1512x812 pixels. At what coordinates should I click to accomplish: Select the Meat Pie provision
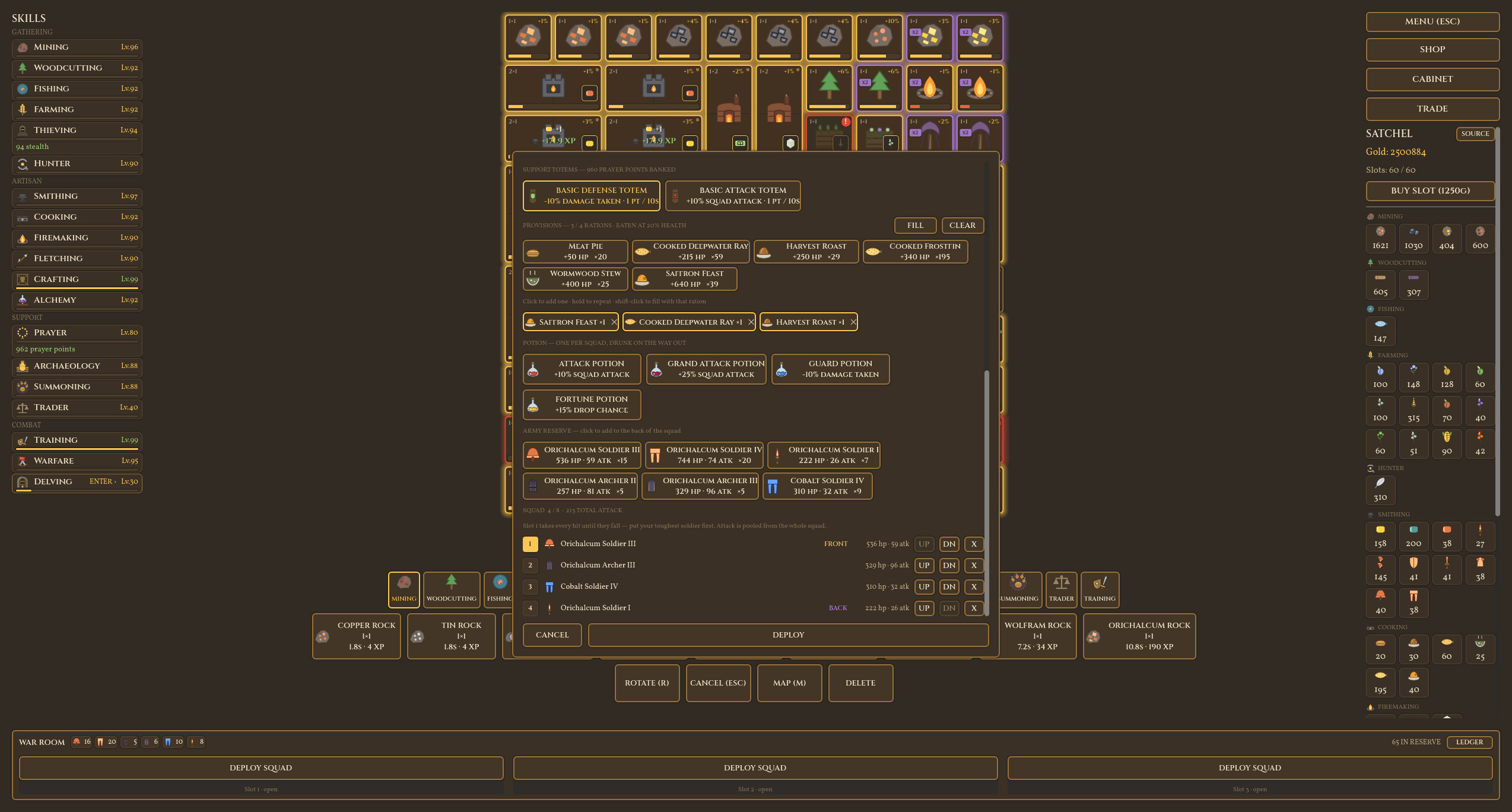[x=575, y=251]
